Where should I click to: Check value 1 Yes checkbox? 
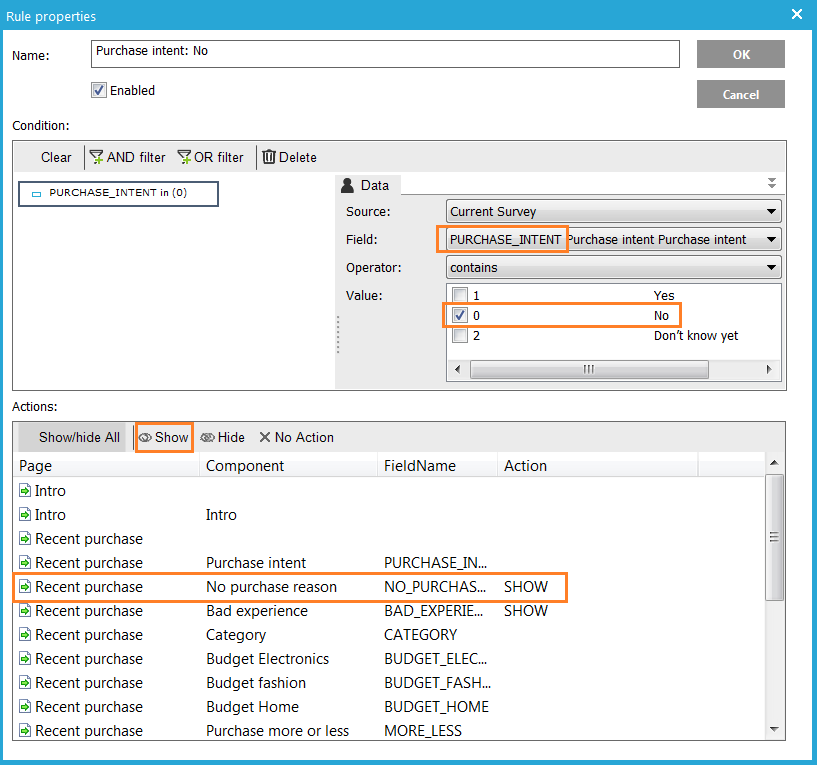pos(460,296)
